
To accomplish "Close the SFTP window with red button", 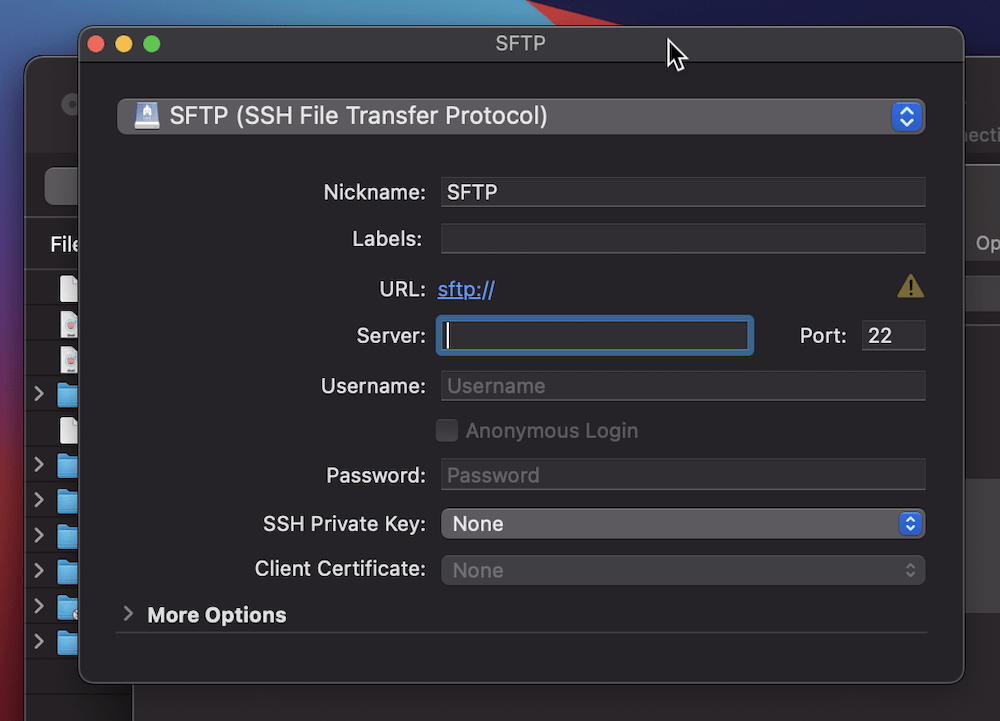I will pyautogui.click(x=96, y=44).
